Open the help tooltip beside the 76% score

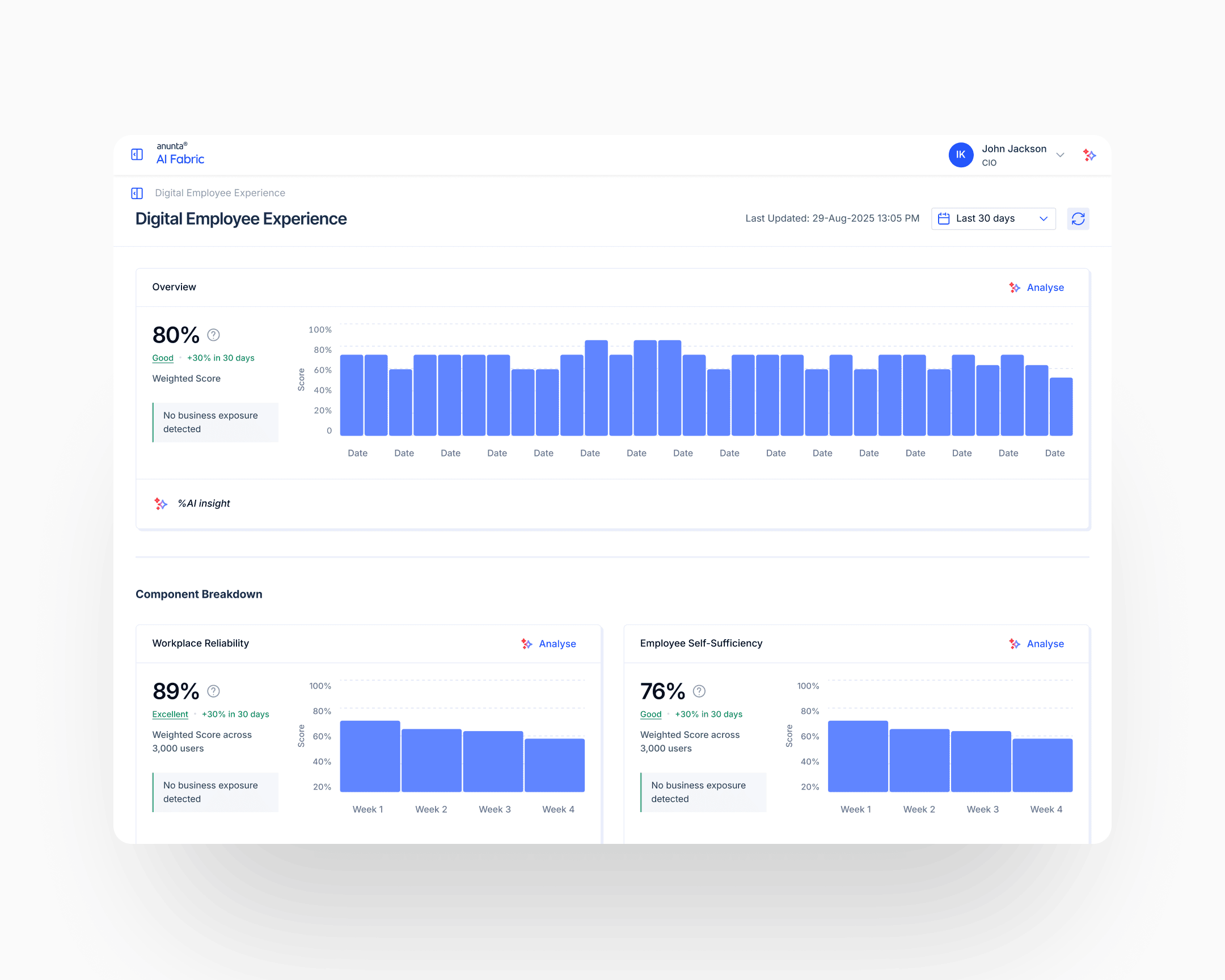click(698, 691)
